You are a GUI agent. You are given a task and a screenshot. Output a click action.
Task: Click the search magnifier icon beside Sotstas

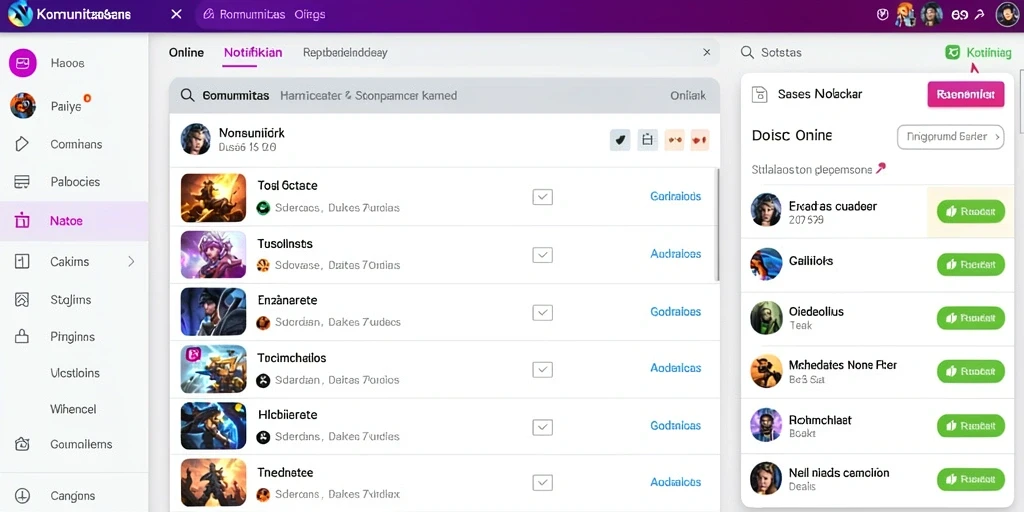click(x=747, y=52)
